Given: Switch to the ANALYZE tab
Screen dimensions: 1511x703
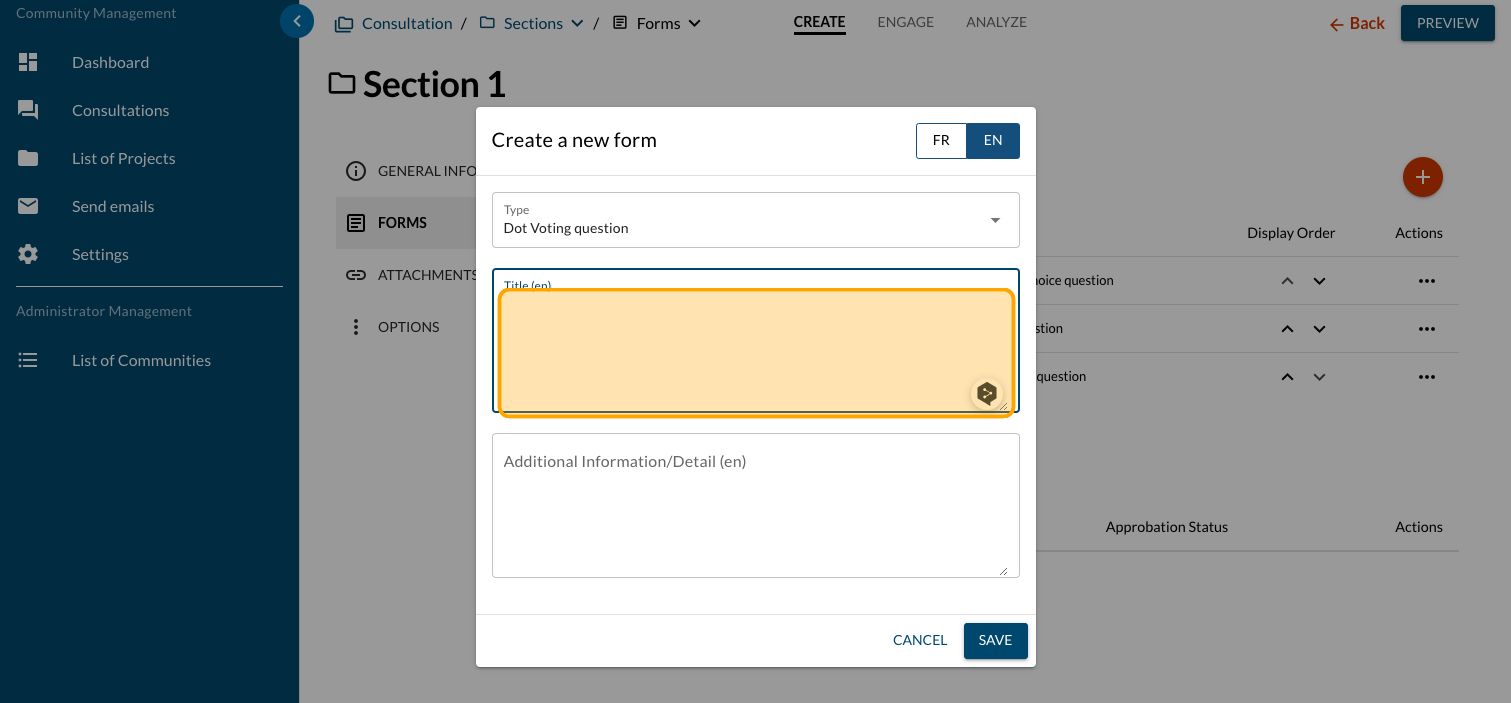Looking at the screenshot, I should click(996, 22).
